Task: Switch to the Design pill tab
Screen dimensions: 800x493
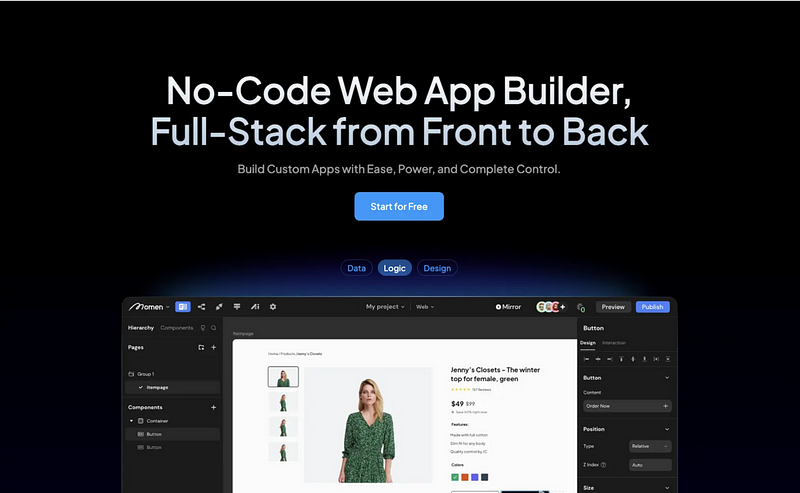Action: 437,268
